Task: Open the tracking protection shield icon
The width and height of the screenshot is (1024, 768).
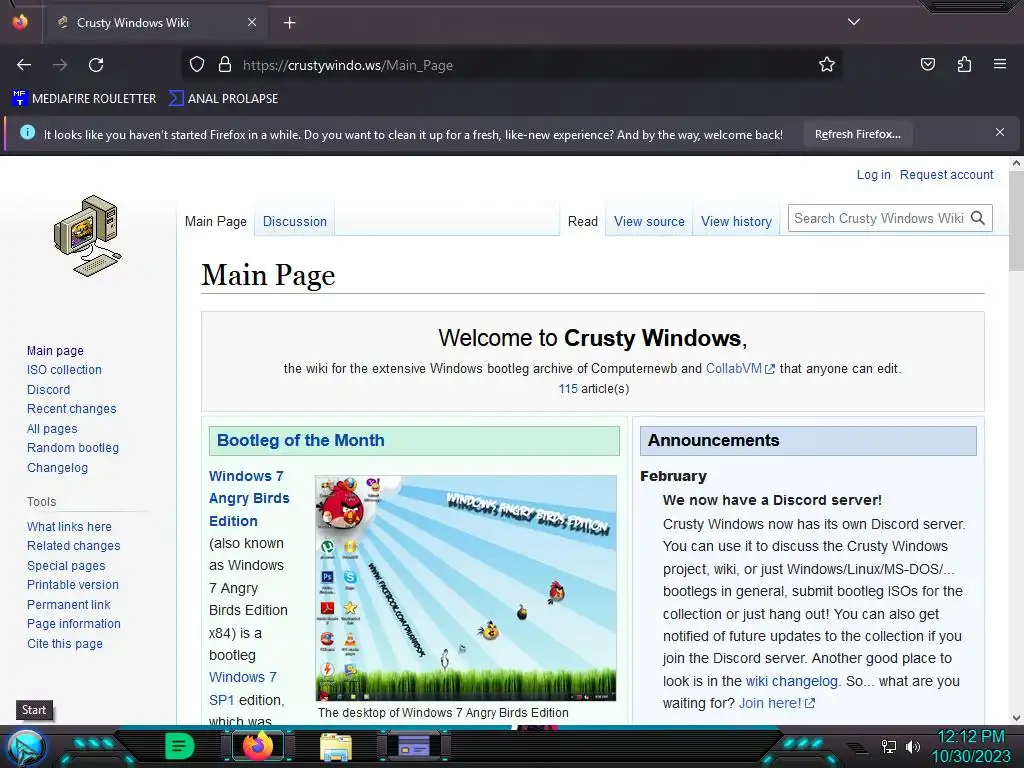Action: click(197, 65)
